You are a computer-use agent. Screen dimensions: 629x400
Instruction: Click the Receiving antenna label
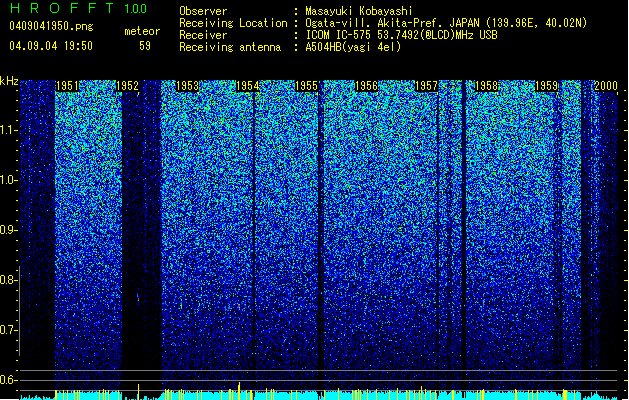pos(230,47)
